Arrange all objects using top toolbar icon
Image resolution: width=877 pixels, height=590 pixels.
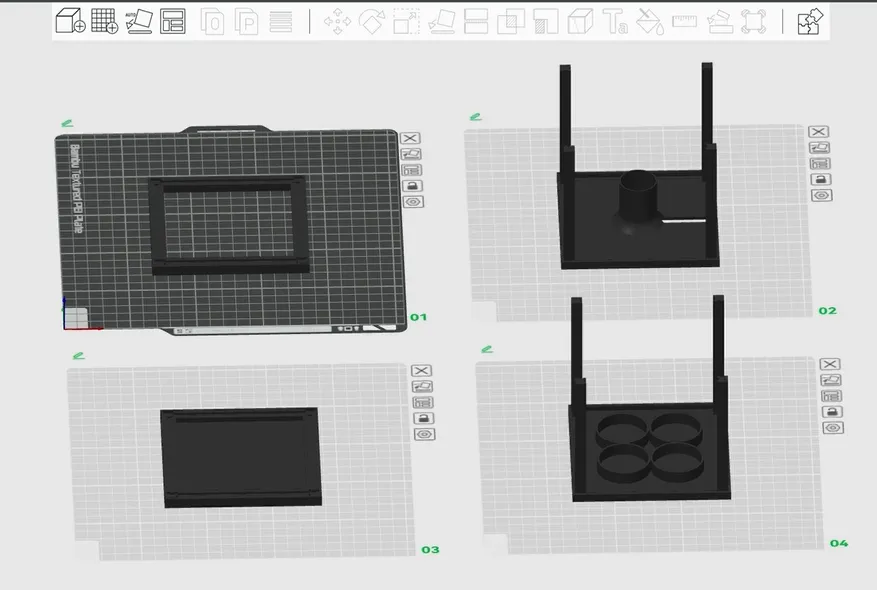(x=173, y=21)
